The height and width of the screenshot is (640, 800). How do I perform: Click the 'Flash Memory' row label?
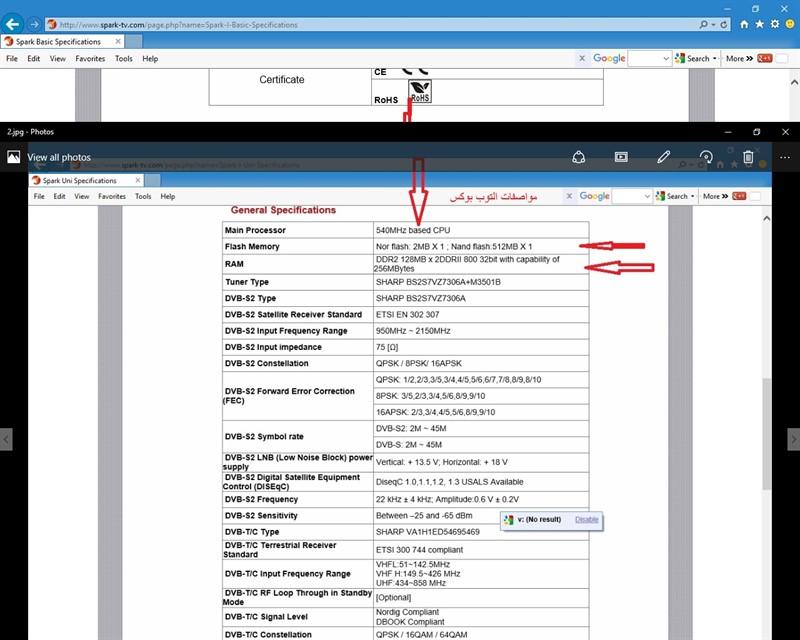252,247
